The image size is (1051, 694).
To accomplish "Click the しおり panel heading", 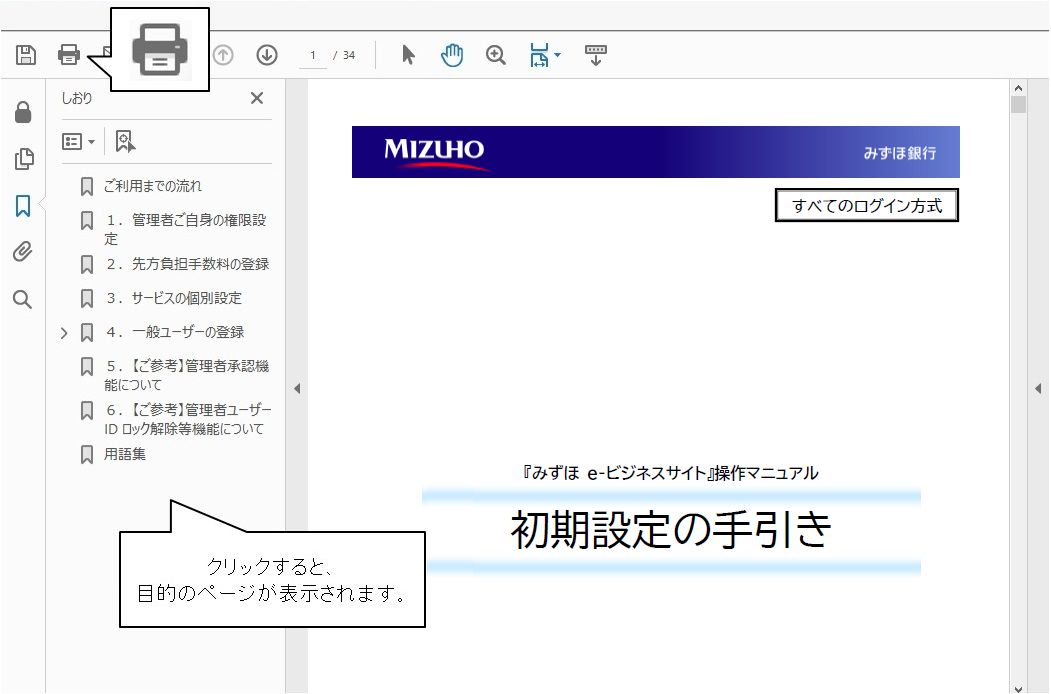I will pyautogui.click(x=76, y=98).
